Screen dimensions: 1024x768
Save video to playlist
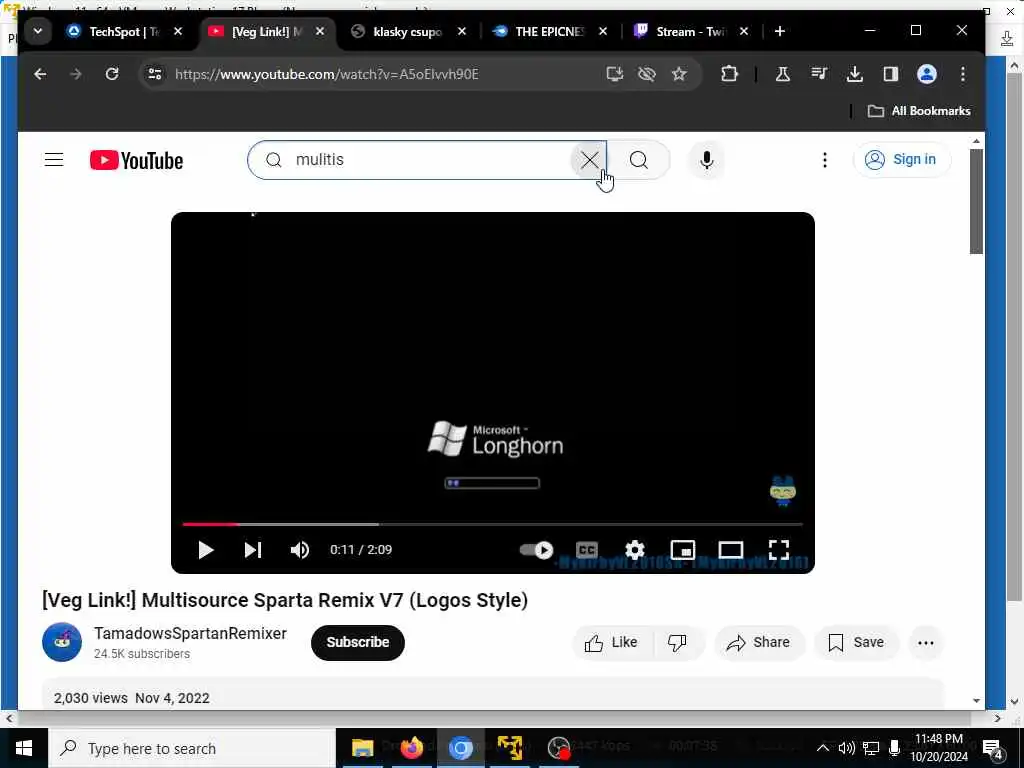click(856, 643)
